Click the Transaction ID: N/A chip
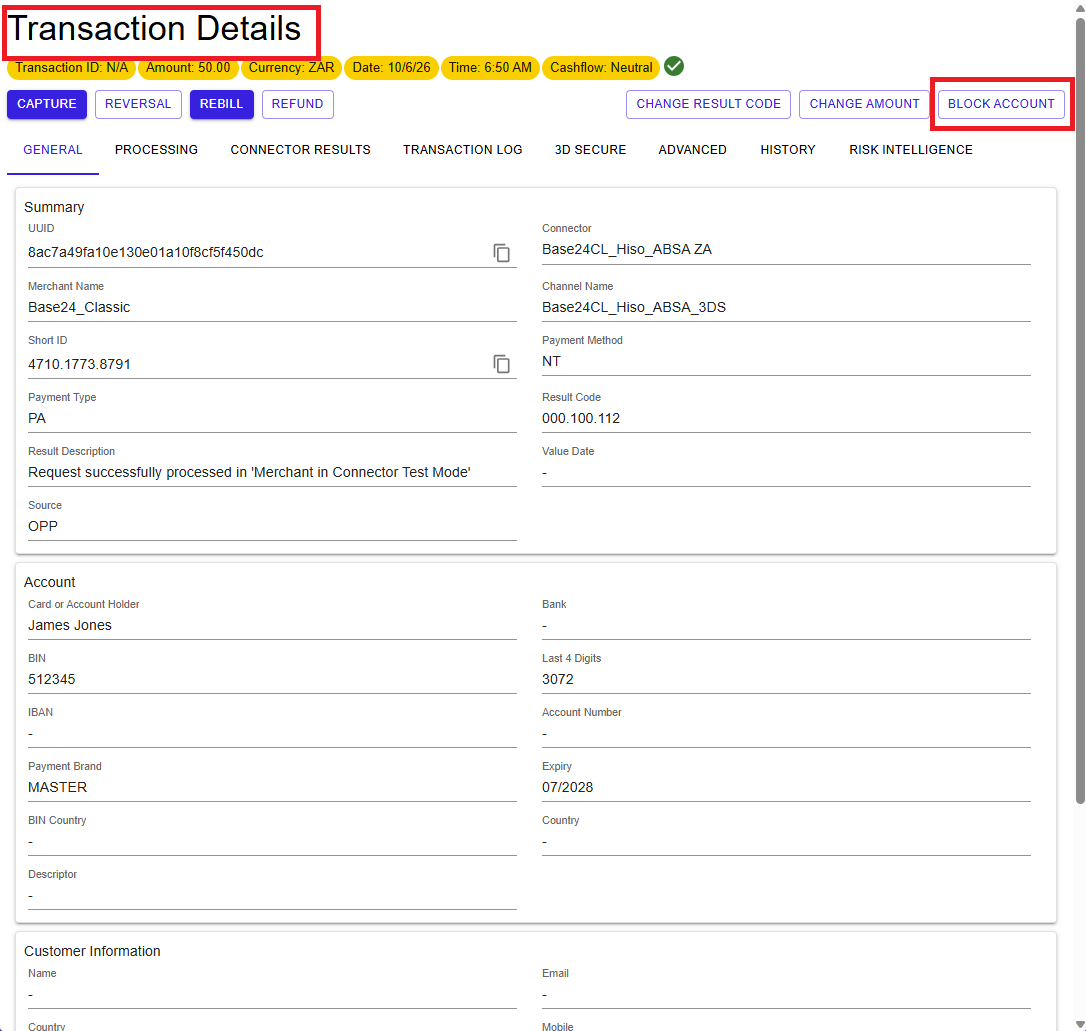The width and height of the screenshot is (1086, 1031). 72,67
